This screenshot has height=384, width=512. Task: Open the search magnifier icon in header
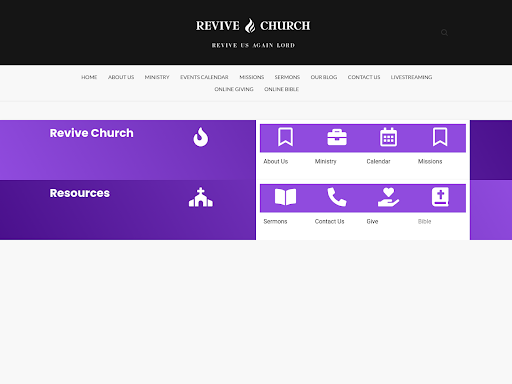point(444,32)
